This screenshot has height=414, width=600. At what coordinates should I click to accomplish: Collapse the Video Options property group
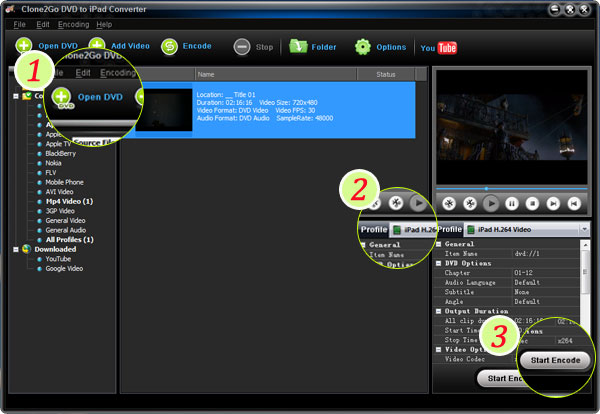coord(439,350)
